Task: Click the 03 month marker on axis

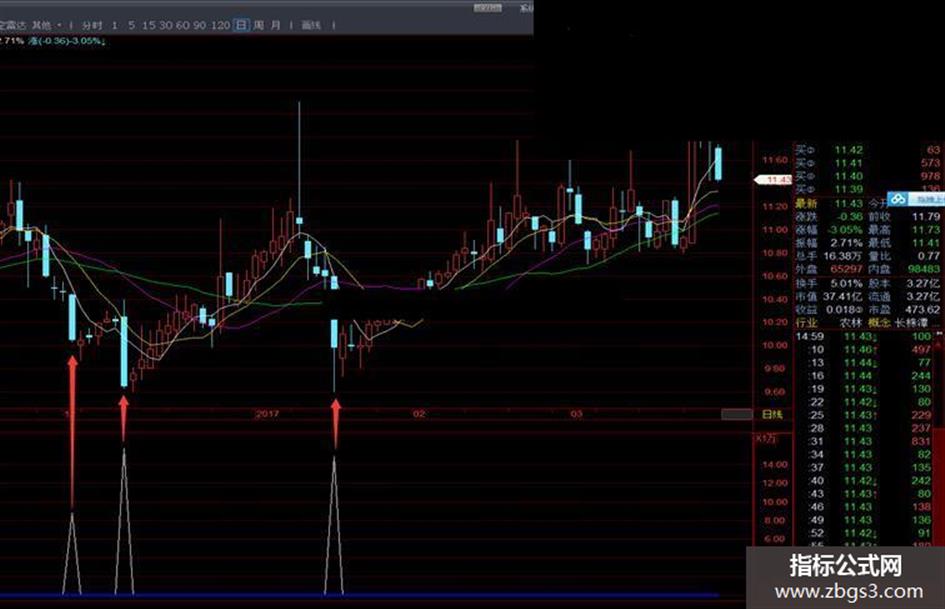Action: 577,414
